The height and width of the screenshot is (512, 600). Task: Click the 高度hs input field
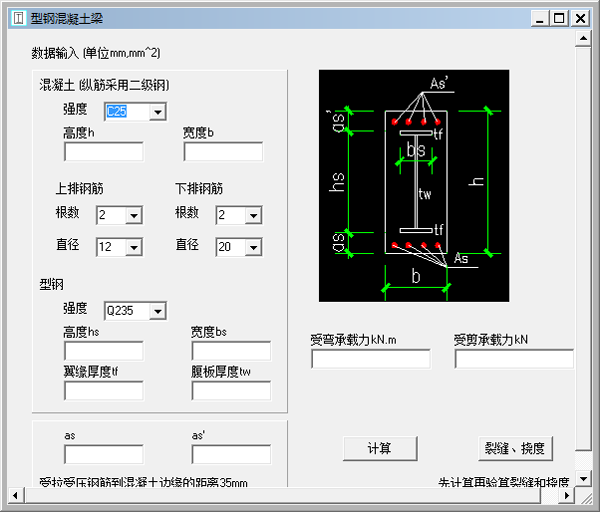104,351
